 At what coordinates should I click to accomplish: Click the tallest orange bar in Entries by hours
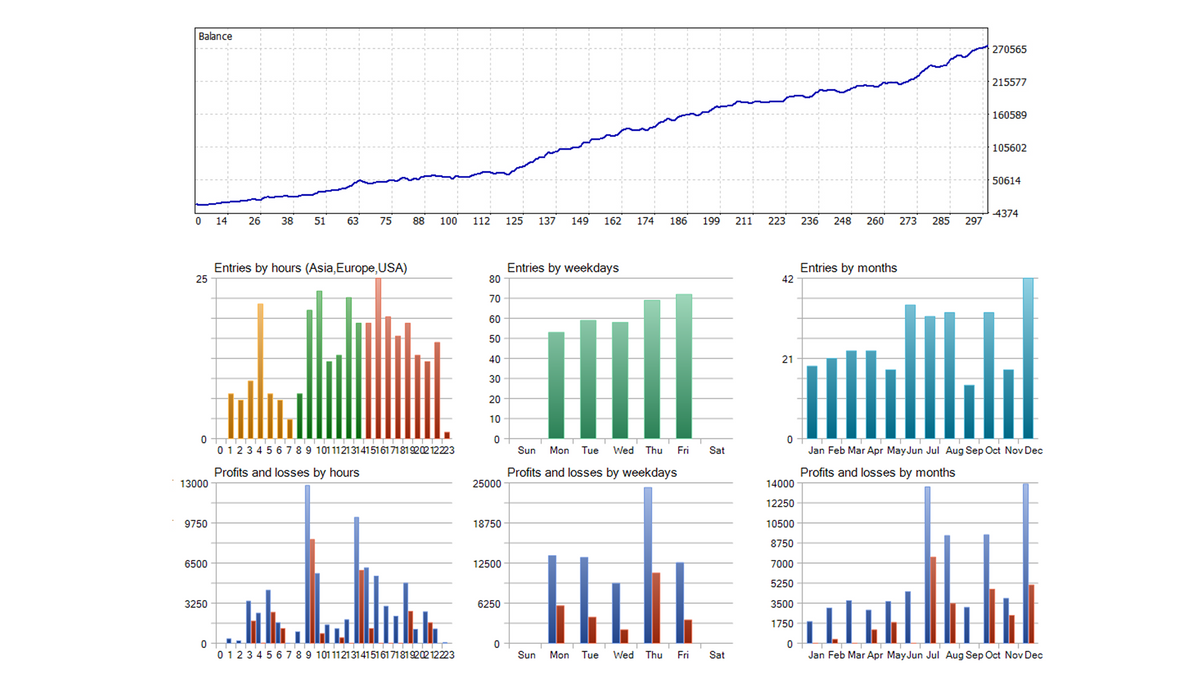tap(260, 371)
